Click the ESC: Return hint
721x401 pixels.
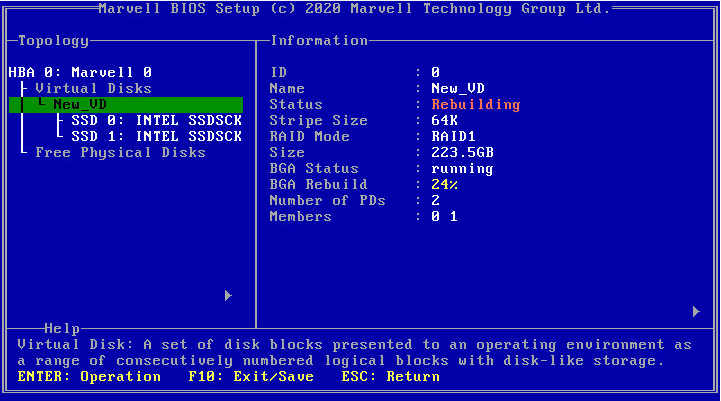point(388,376)
